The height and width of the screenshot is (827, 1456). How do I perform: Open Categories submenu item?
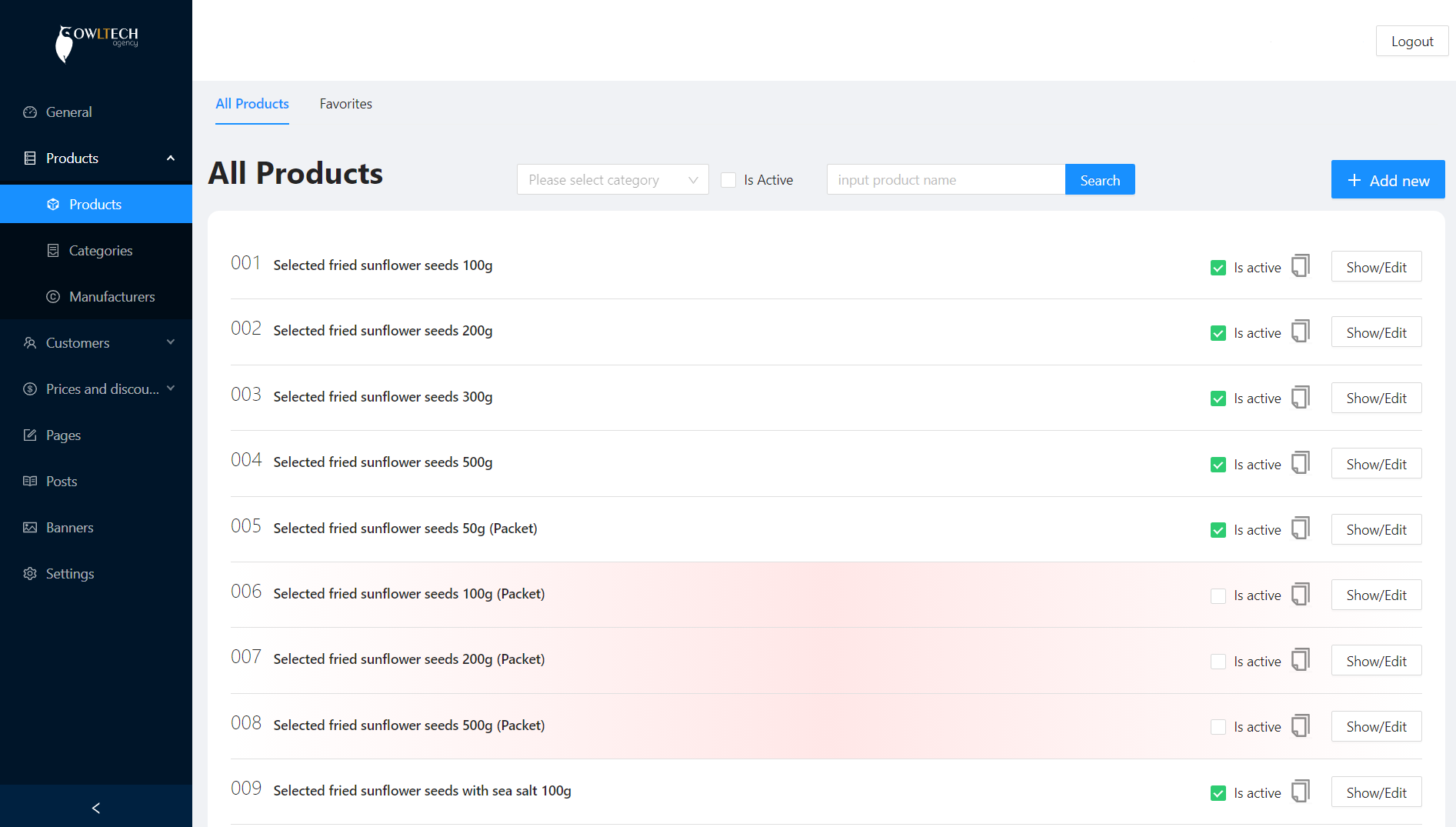coord(96,251)
